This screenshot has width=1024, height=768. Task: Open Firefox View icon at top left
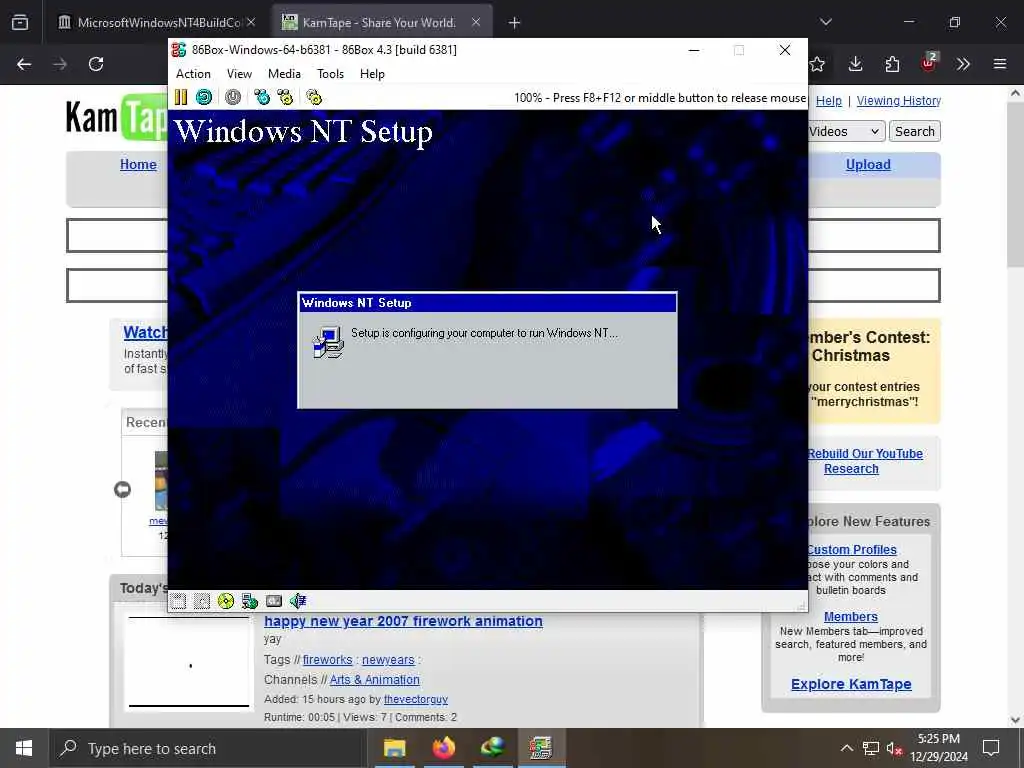click(x=20, y=23)
